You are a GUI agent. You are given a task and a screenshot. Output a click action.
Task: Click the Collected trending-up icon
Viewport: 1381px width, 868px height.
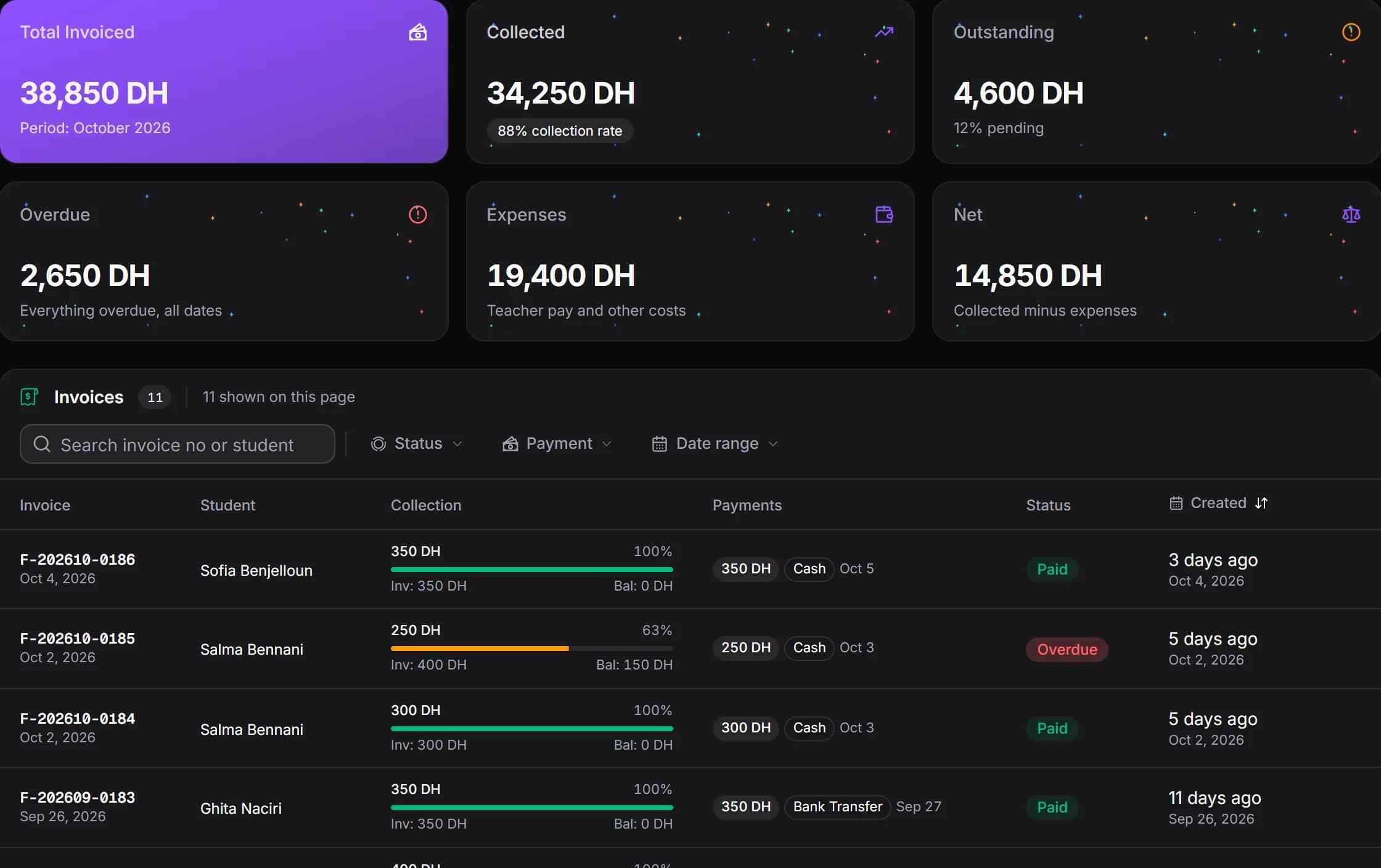(x=884, y=31)
